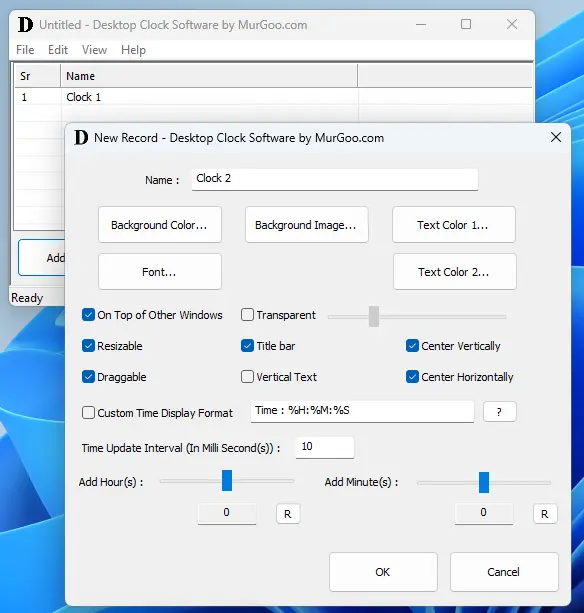Image resolution: width=584 pixels, height=613 pixels.
Task: Click the Add Minute(s) value box
Action: [x=484, y=513]
